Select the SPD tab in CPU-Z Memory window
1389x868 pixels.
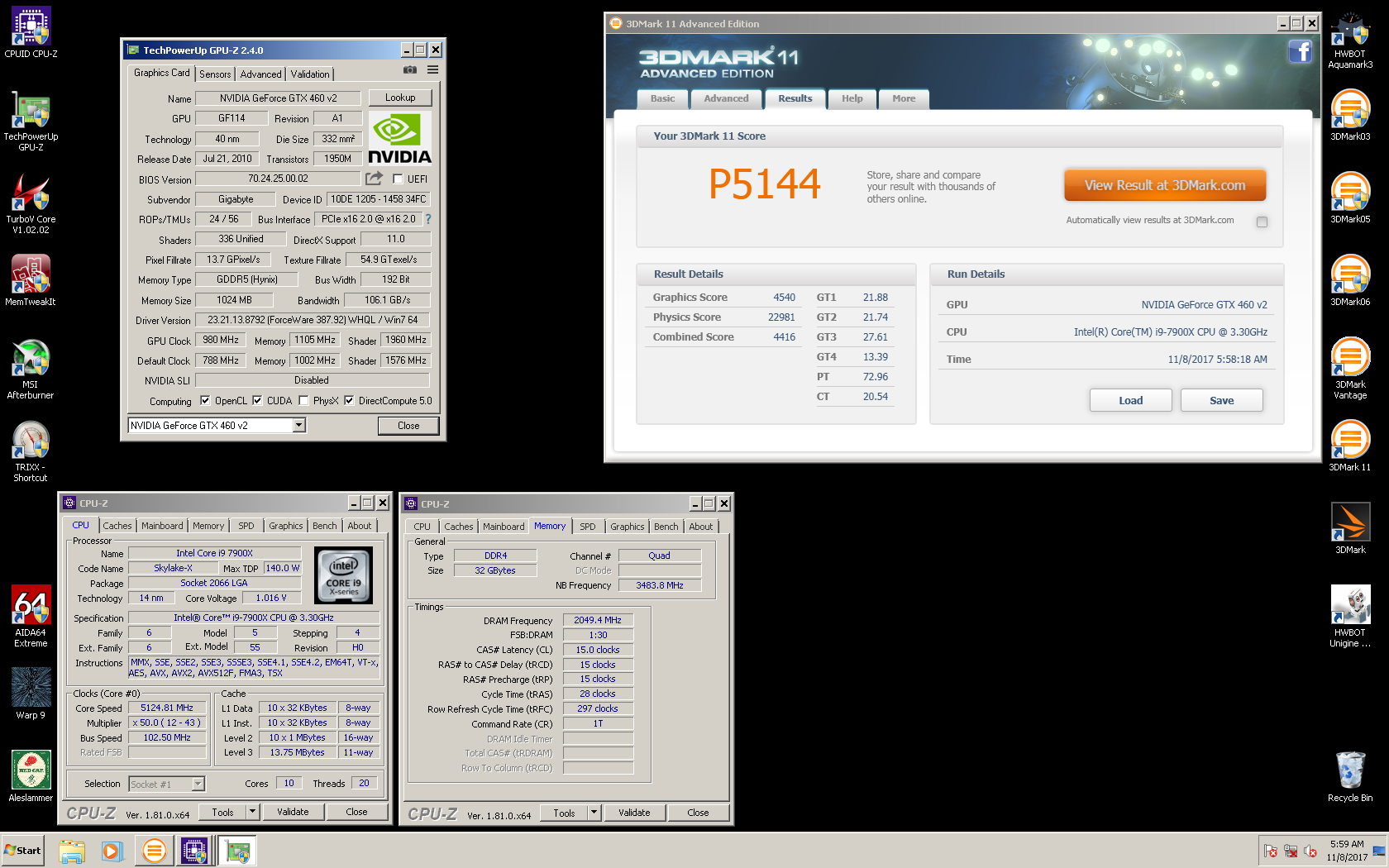pos(587,527)
